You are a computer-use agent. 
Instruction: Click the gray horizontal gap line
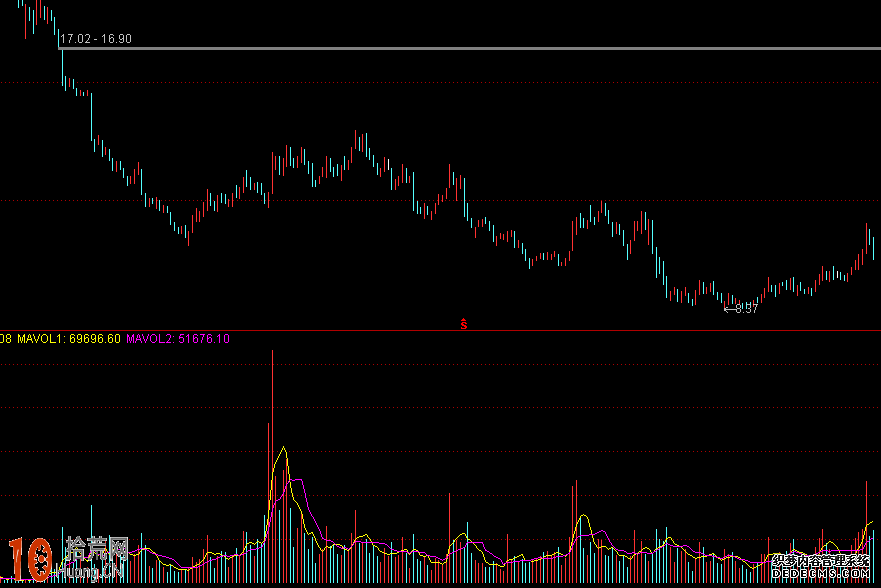470,48
